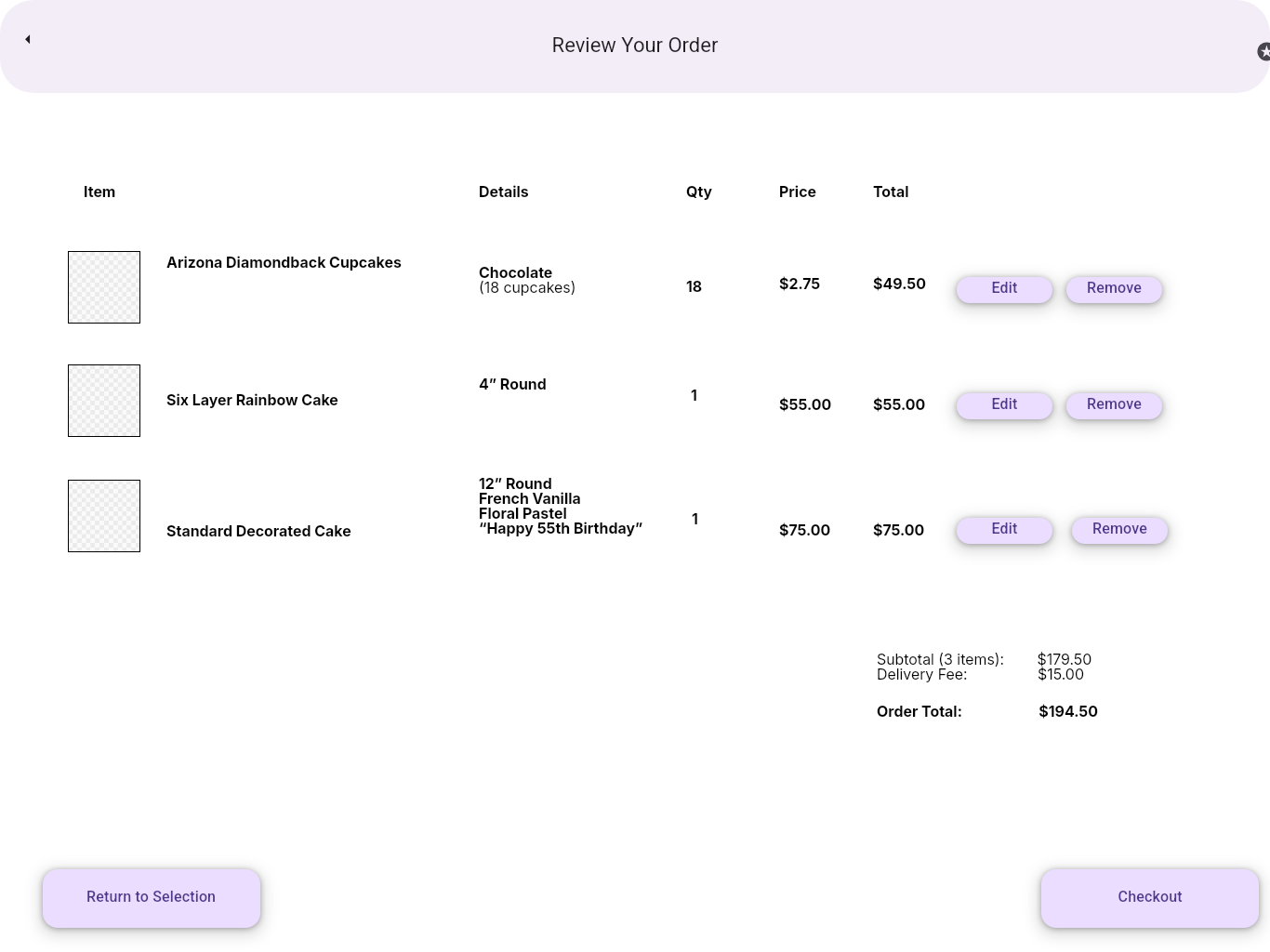
Task: Click the Review Your Order title
Action: 635,46
